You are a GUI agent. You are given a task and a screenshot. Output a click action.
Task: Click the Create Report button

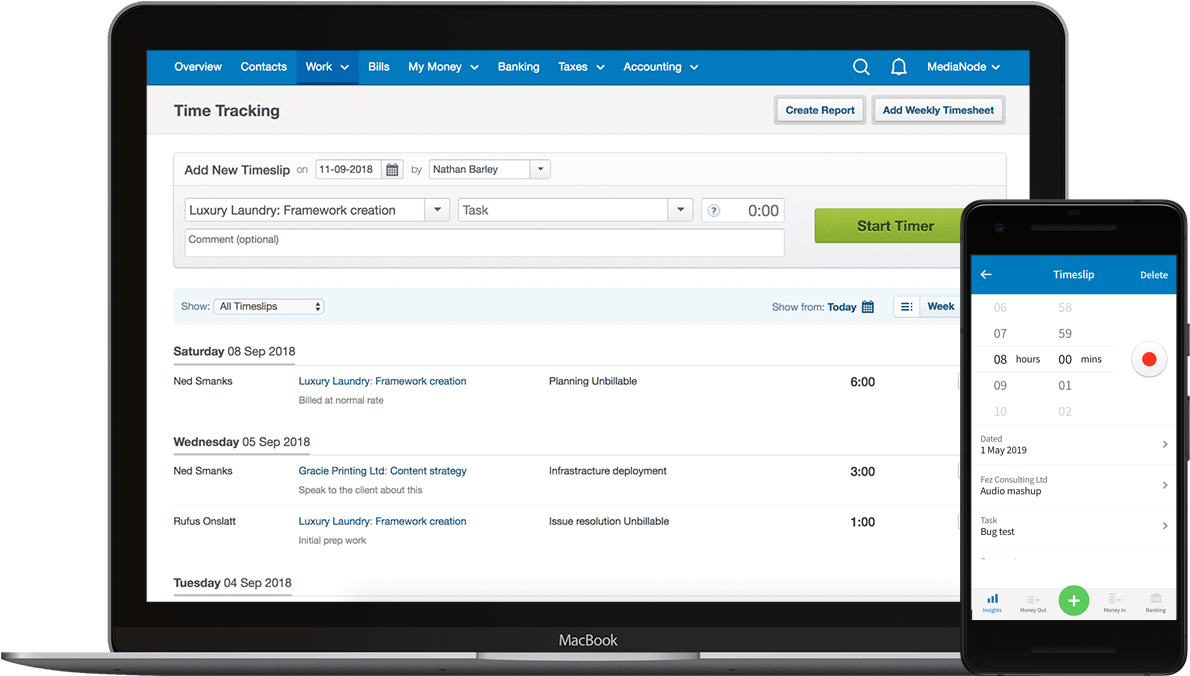pyautogui.click(x=820, y=110)
